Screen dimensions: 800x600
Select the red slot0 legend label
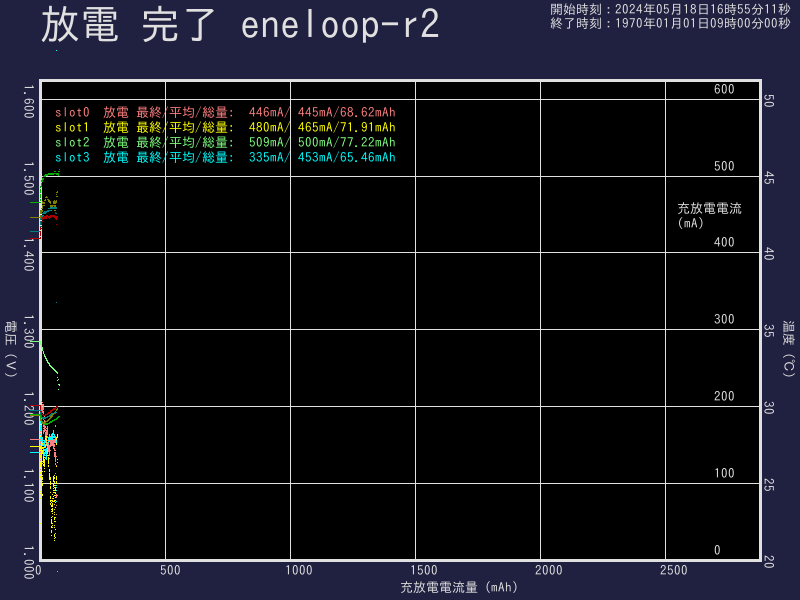coord(72,113)
